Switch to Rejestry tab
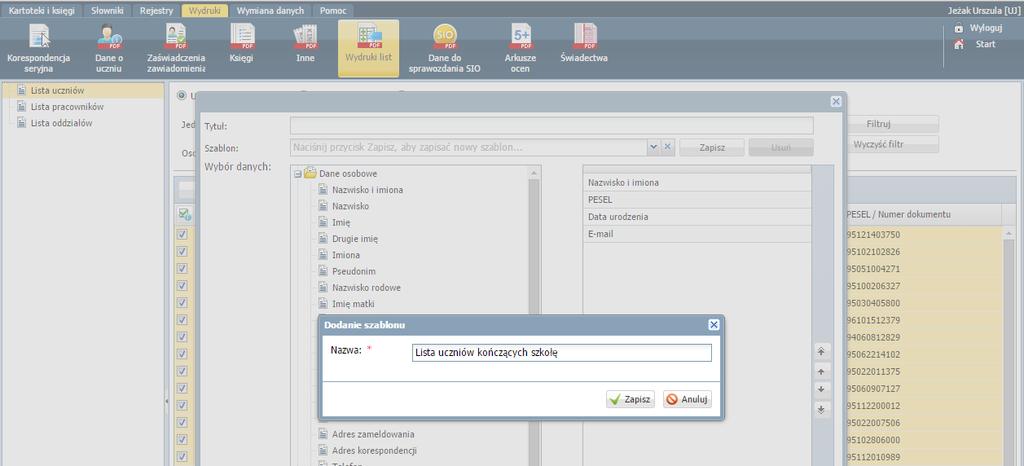Screen dimensions: 1024x466 tap(157, 11)
